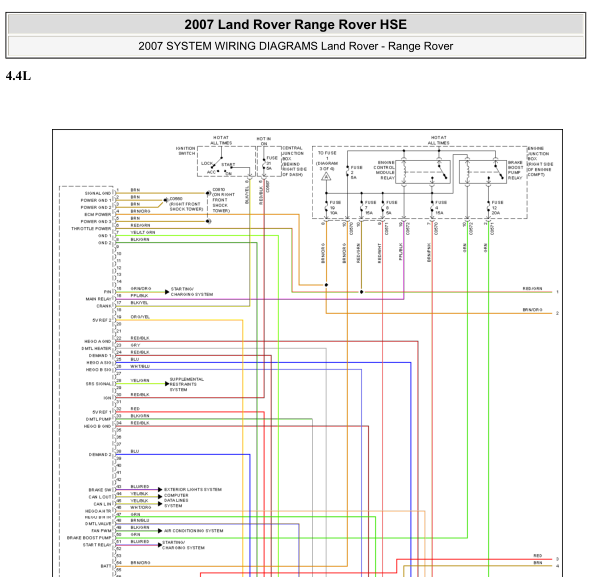
Task: Click the '4.4L' engine heading
Action: [18, 76]
